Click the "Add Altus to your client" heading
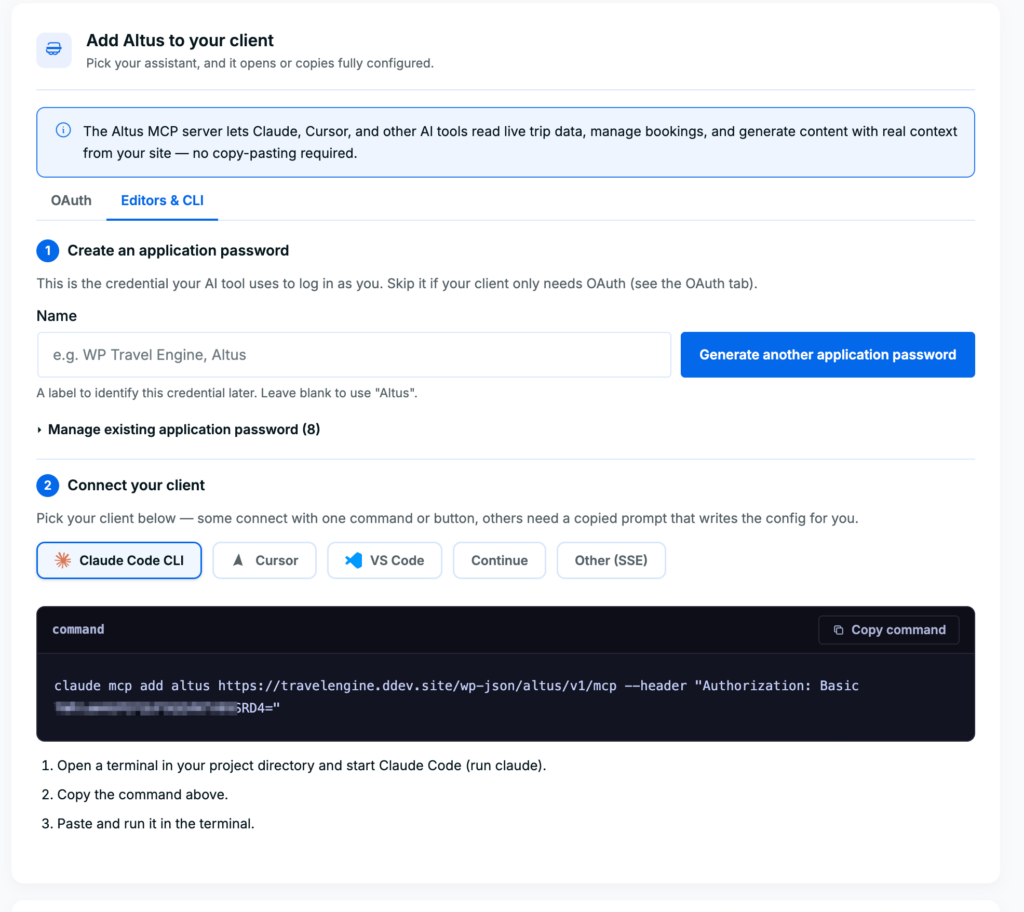 [x=180, y=41]
